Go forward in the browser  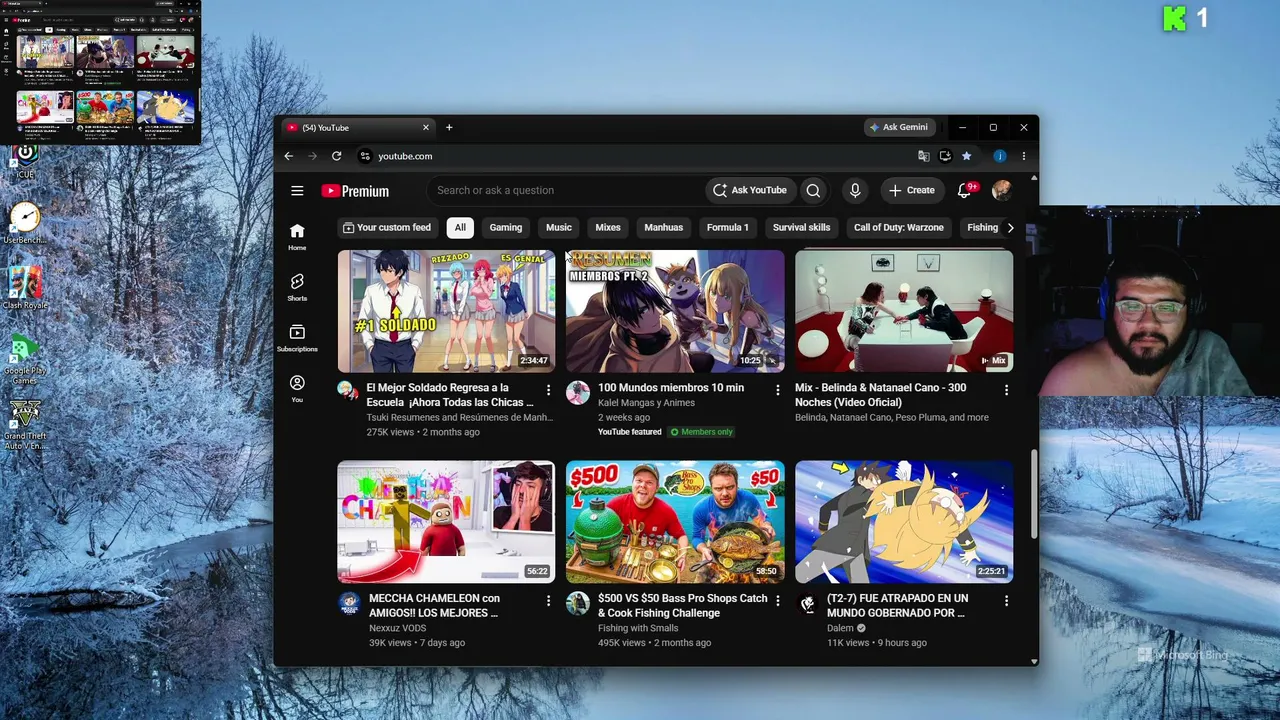[312, 156]
